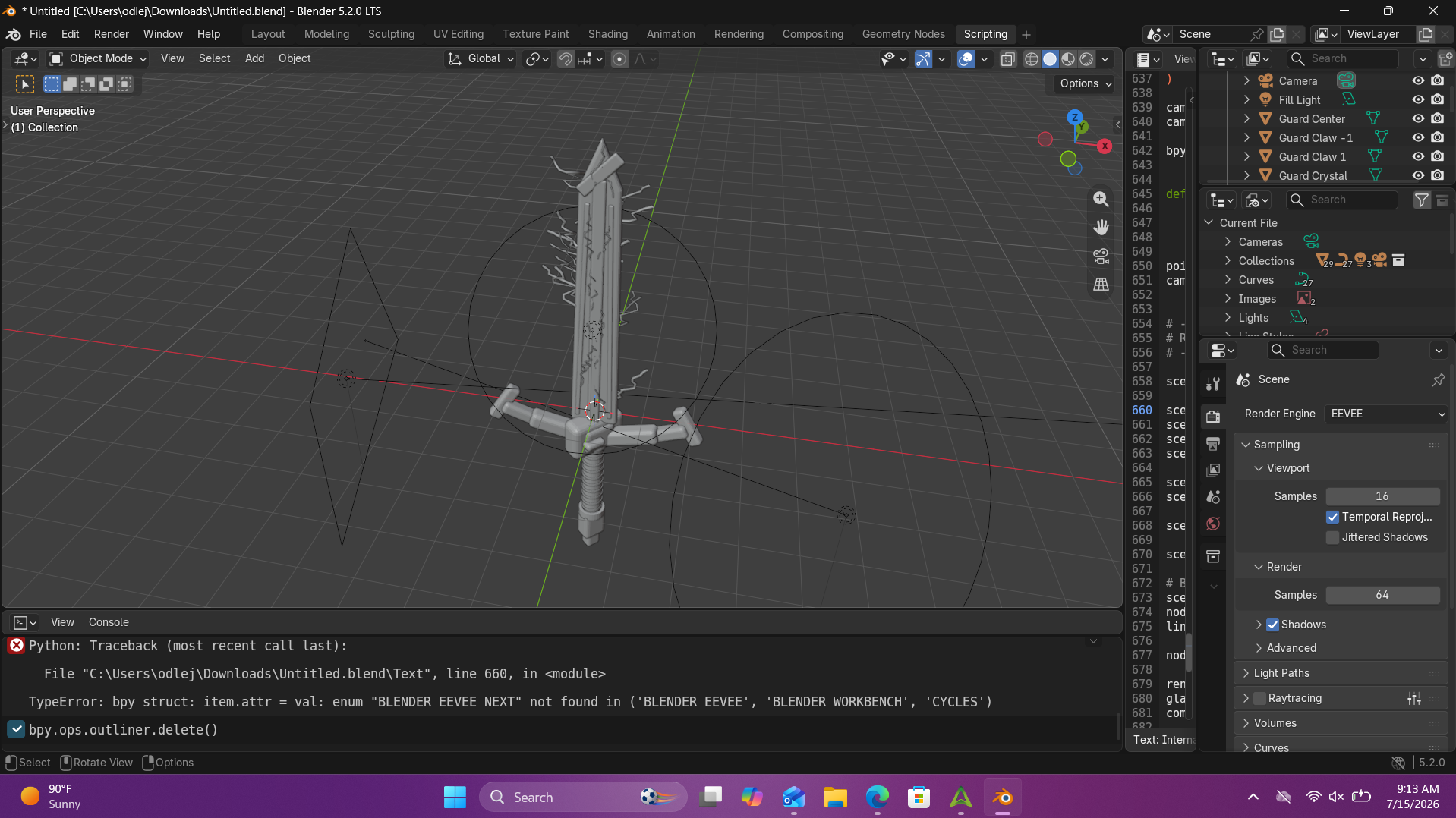Expand the Advanced render subpanel
Screen dimensions: 1456x818
pyautogui.click(x=1291, y=648)
